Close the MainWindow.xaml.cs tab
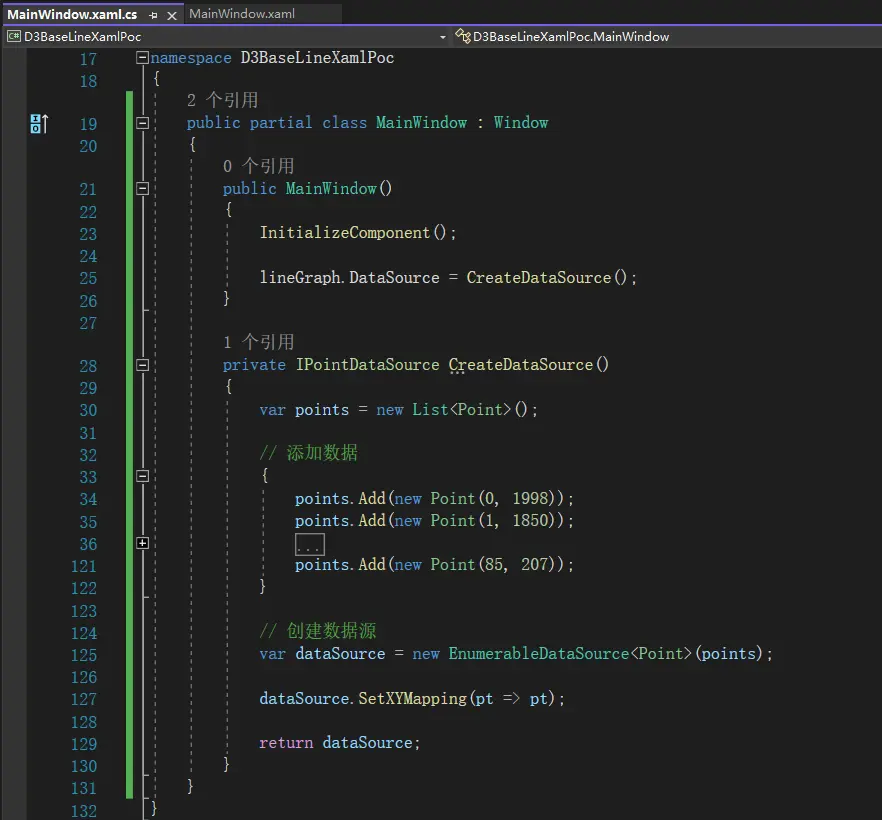The width and height of the screenshot is (882, 820). tap(171, 15)
